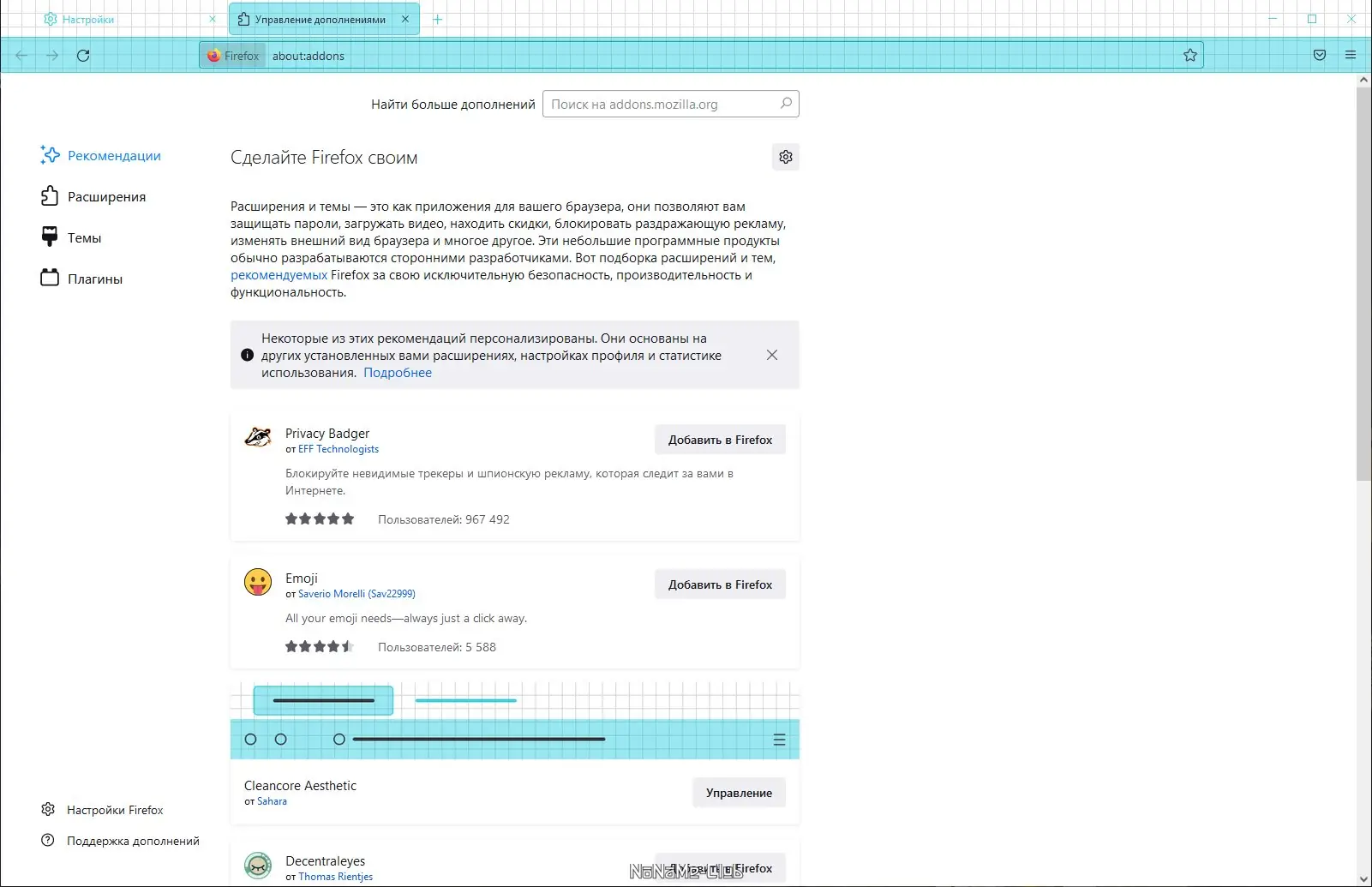Reload the current page
This screenshot has height=887, width=1372.
point(83,56)
